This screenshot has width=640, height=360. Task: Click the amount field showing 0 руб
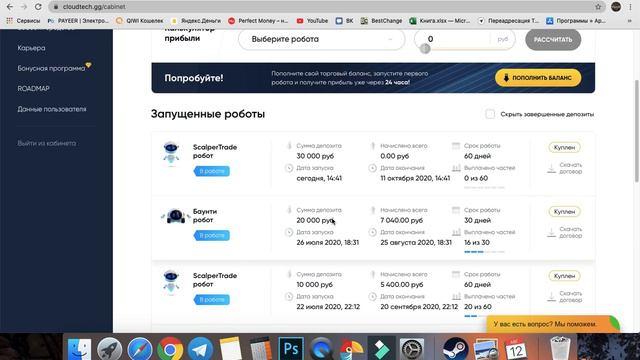pos(464,39)
